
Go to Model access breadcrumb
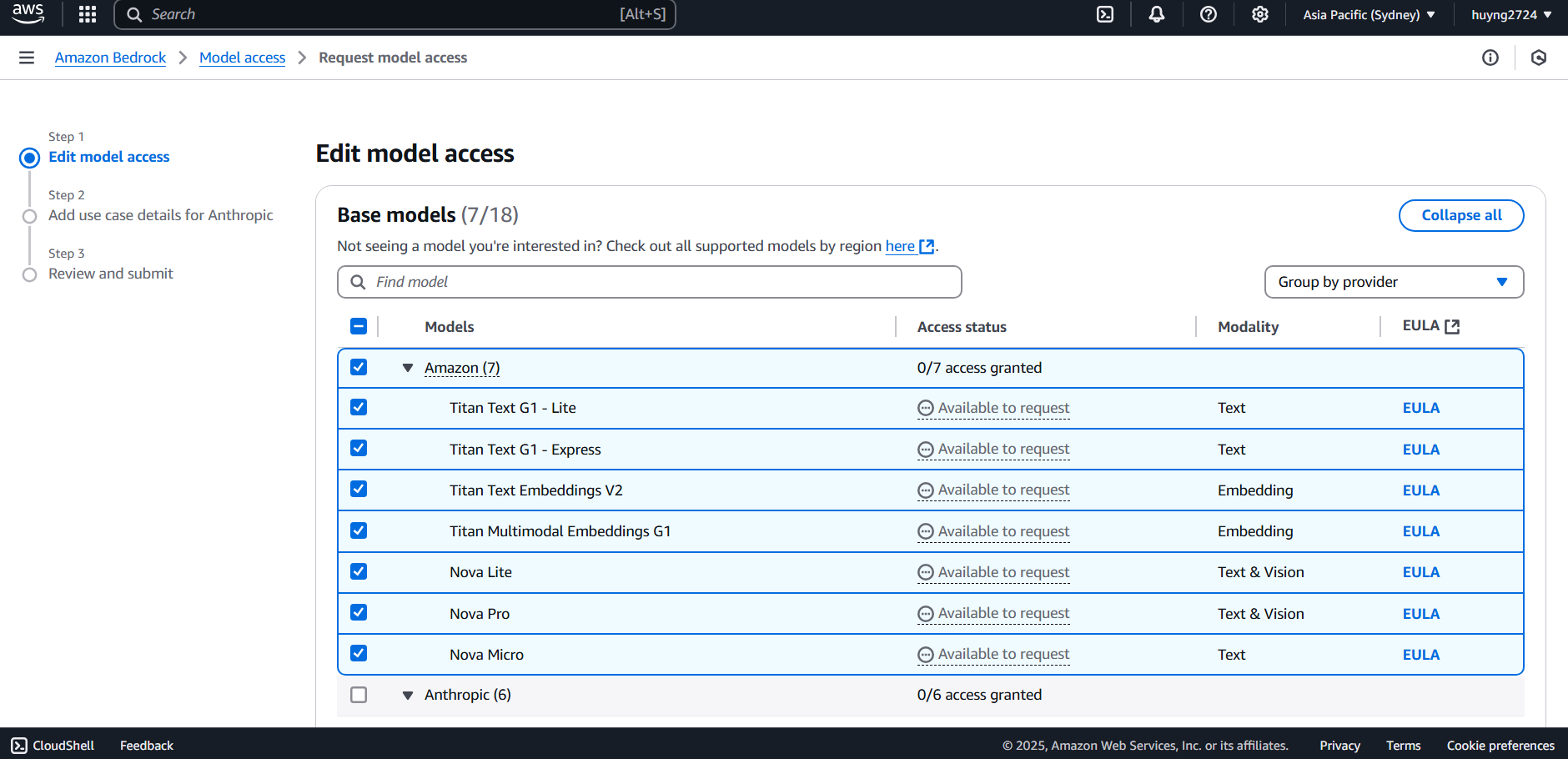[x=242, y=58]
